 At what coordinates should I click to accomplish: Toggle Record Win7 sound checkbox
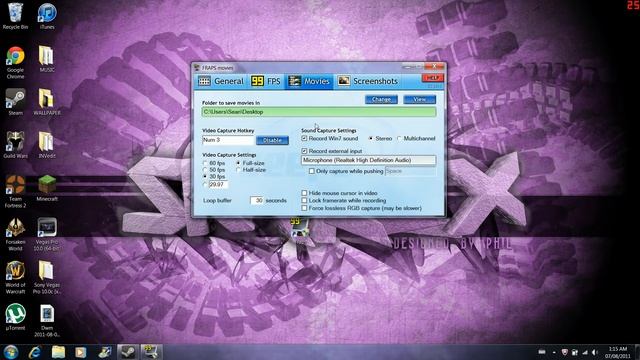[304, 138]
